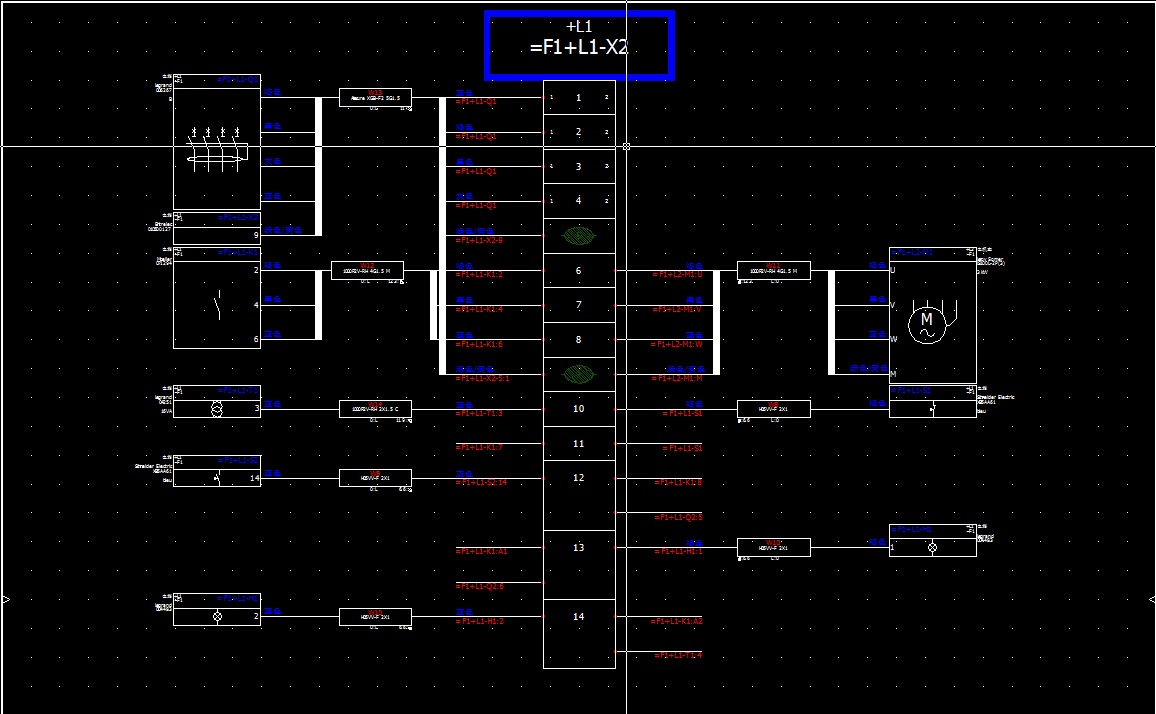
Task: Select the contactor contact symbol in K1 block
Action: point(217,304)
